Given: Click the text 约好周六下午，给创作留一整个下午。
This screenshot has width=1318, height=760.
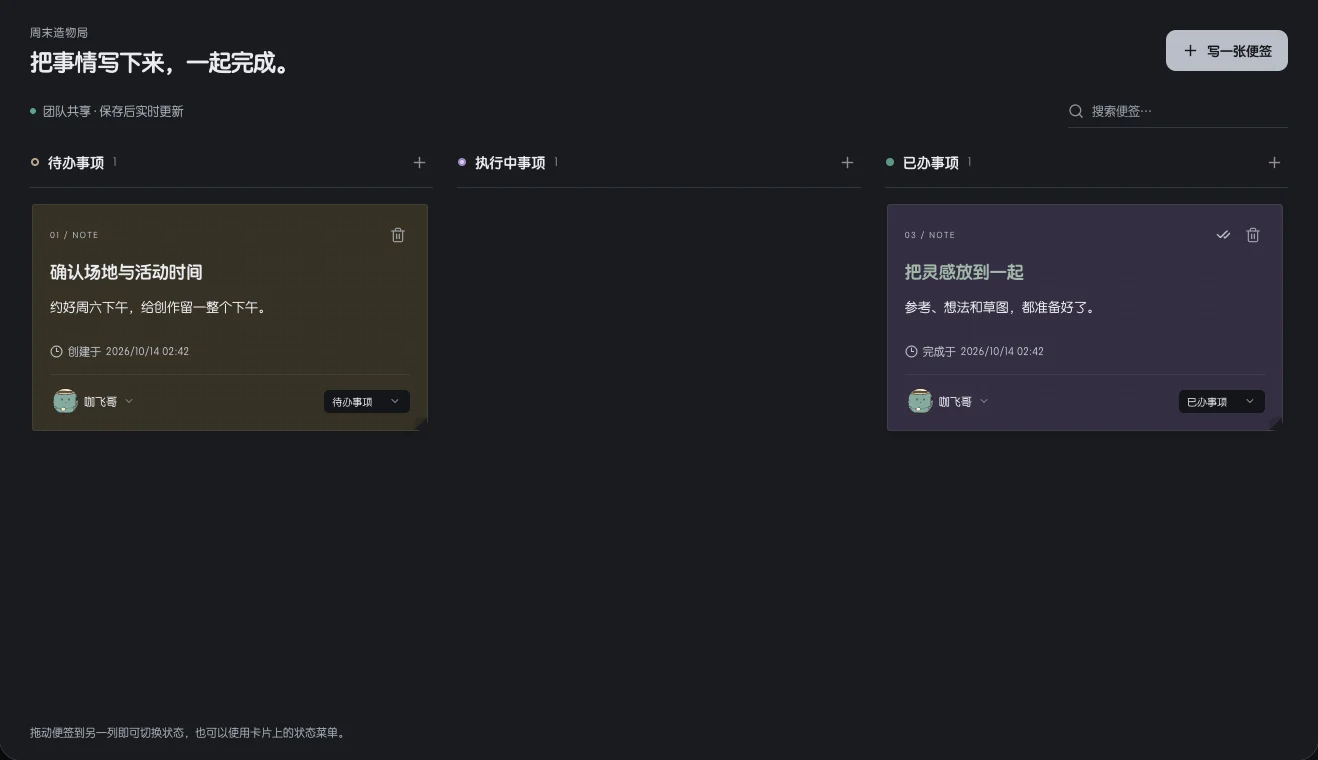Looking at the screenshot, I should (x=160, y=308).
